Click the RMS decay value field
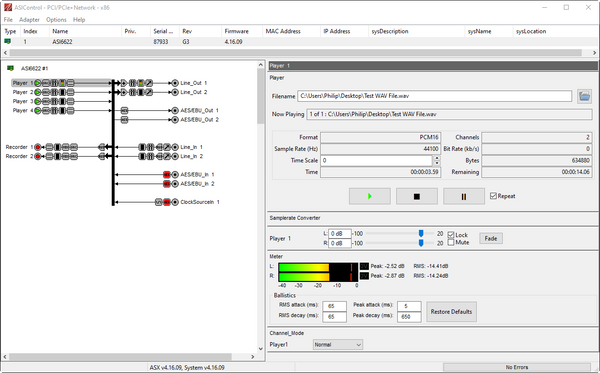 [334, 317]
